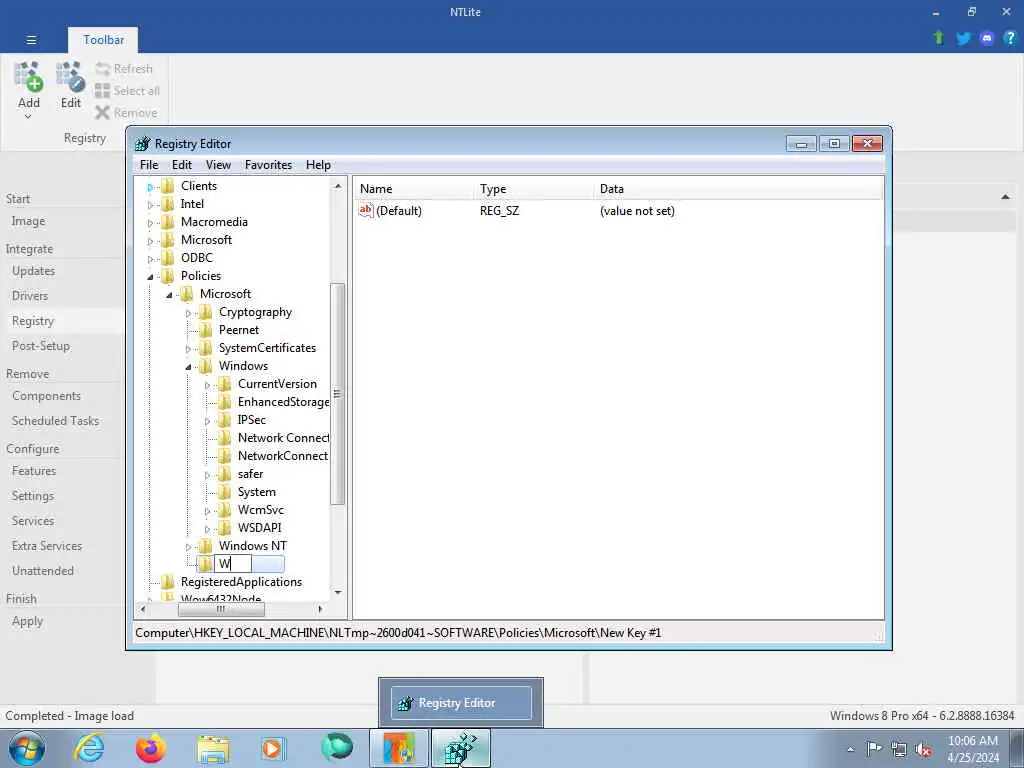Click the Add registry icon in NTLite toolbar

tap(29, 77)
